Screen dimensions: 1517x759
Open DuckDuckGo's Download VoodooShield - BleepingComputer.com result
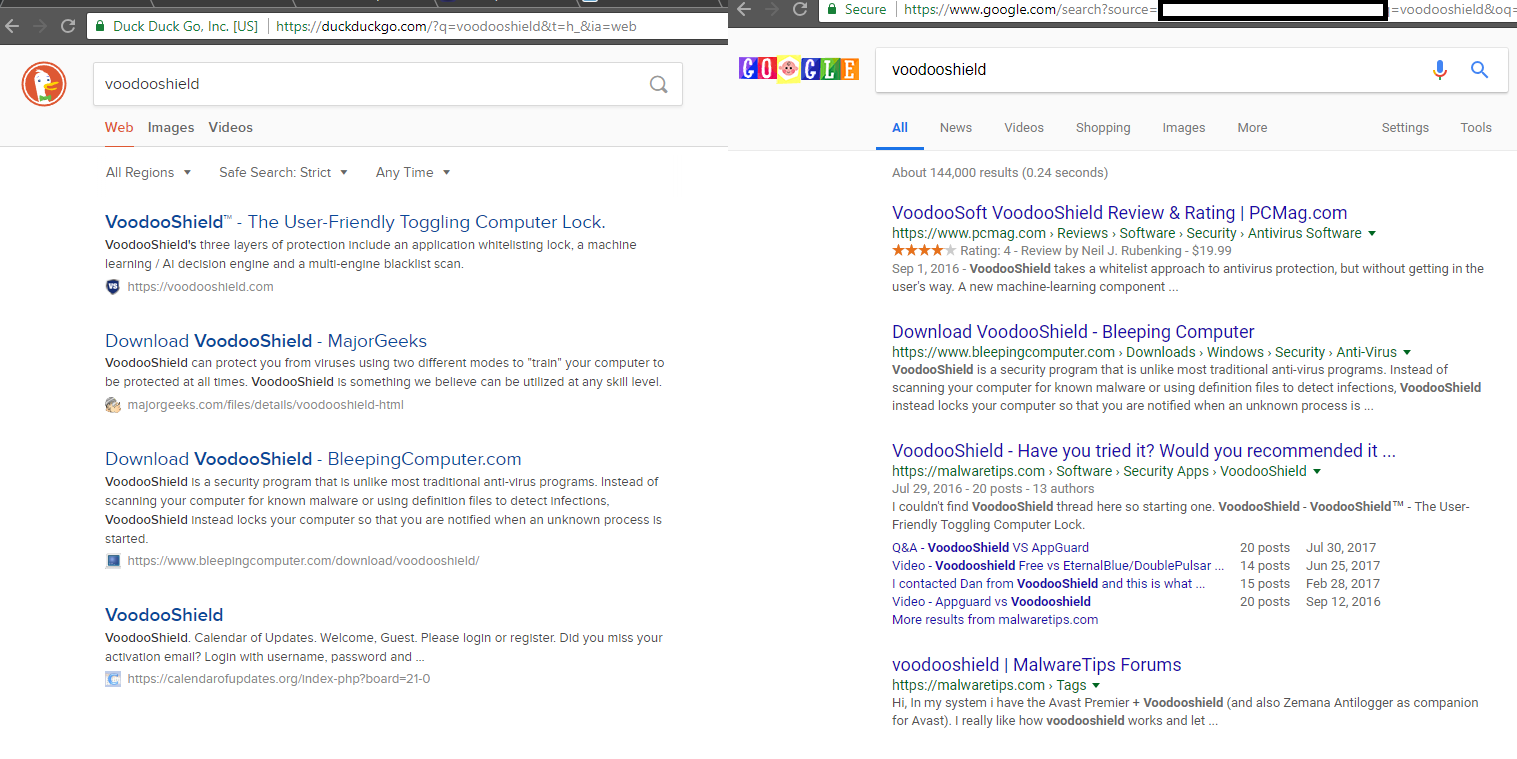[313, 459]
